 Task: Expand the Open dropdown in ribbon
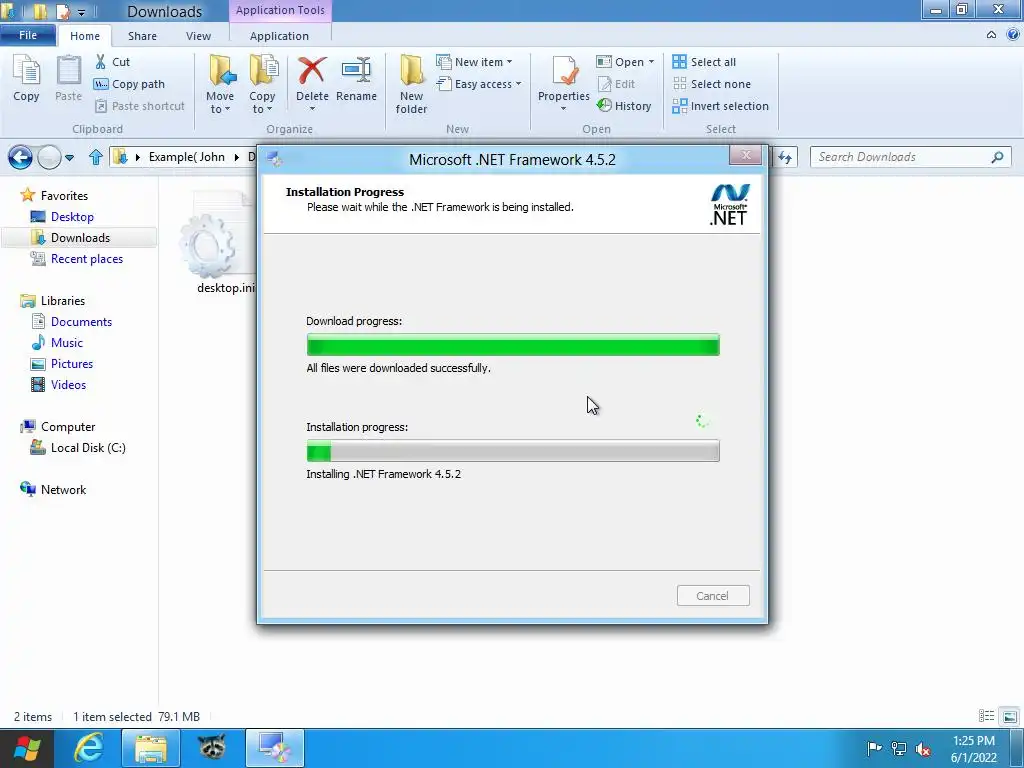click(x=625, y=62)
